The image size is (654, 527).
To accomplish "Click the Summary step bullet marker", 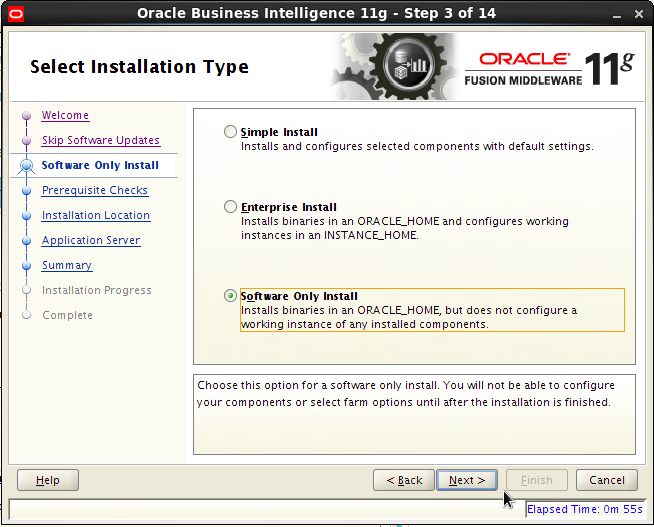I will coord(27,266).
